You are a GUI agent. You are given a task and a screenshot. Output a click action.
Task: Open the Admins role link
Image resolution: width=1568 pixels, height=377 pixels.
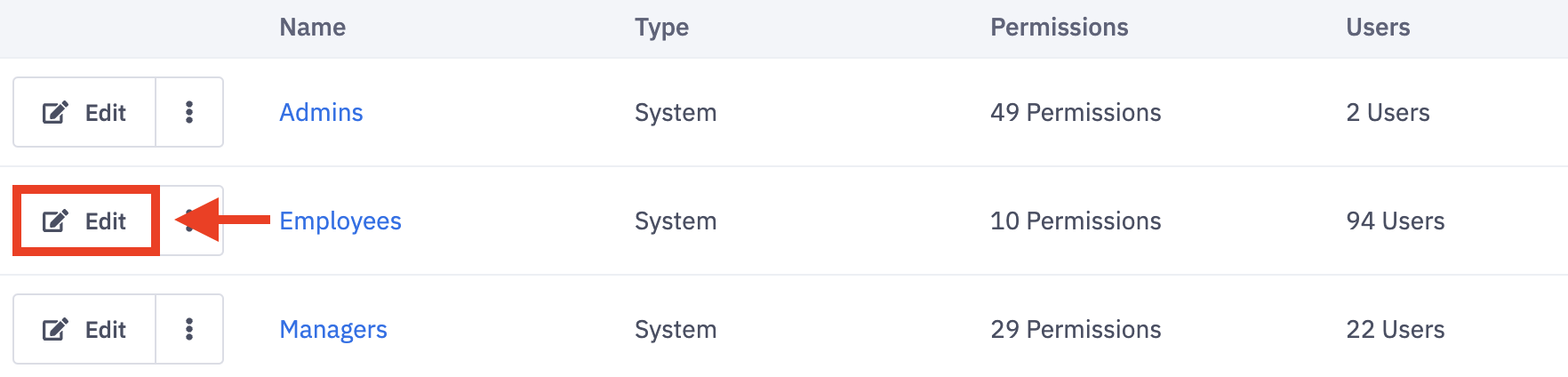click(x=321, y=113)
